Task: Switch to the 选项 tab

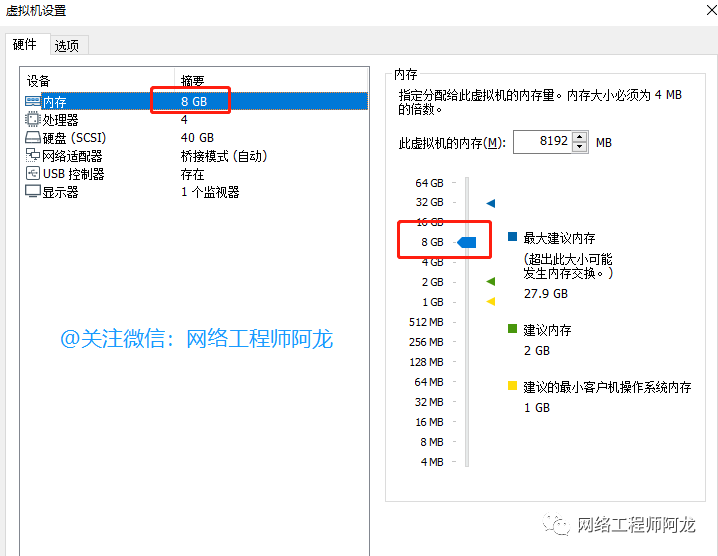Action: pyautogui.click(x=67, y=46)
